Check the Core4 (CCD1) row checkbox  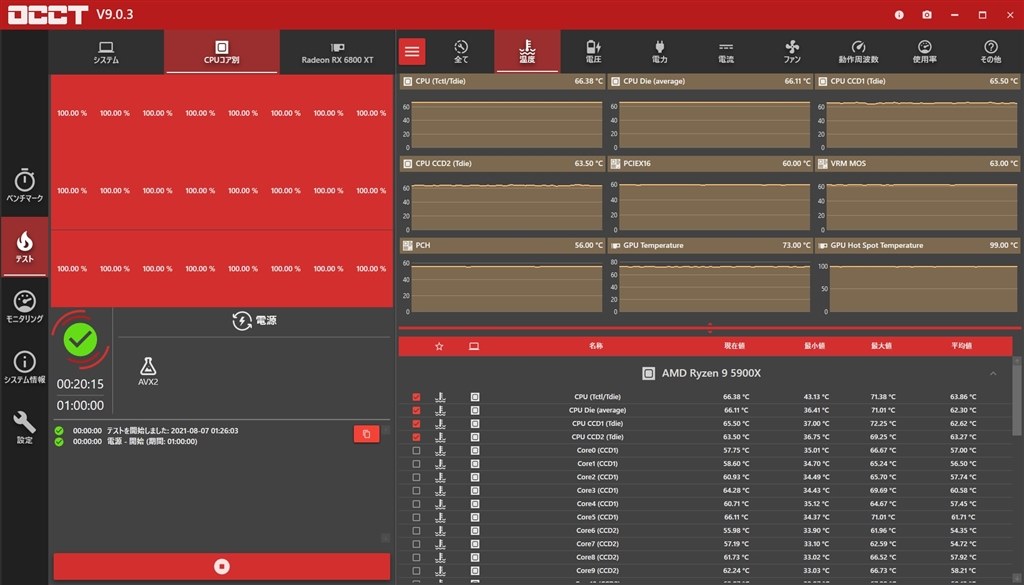pos(416,504)
